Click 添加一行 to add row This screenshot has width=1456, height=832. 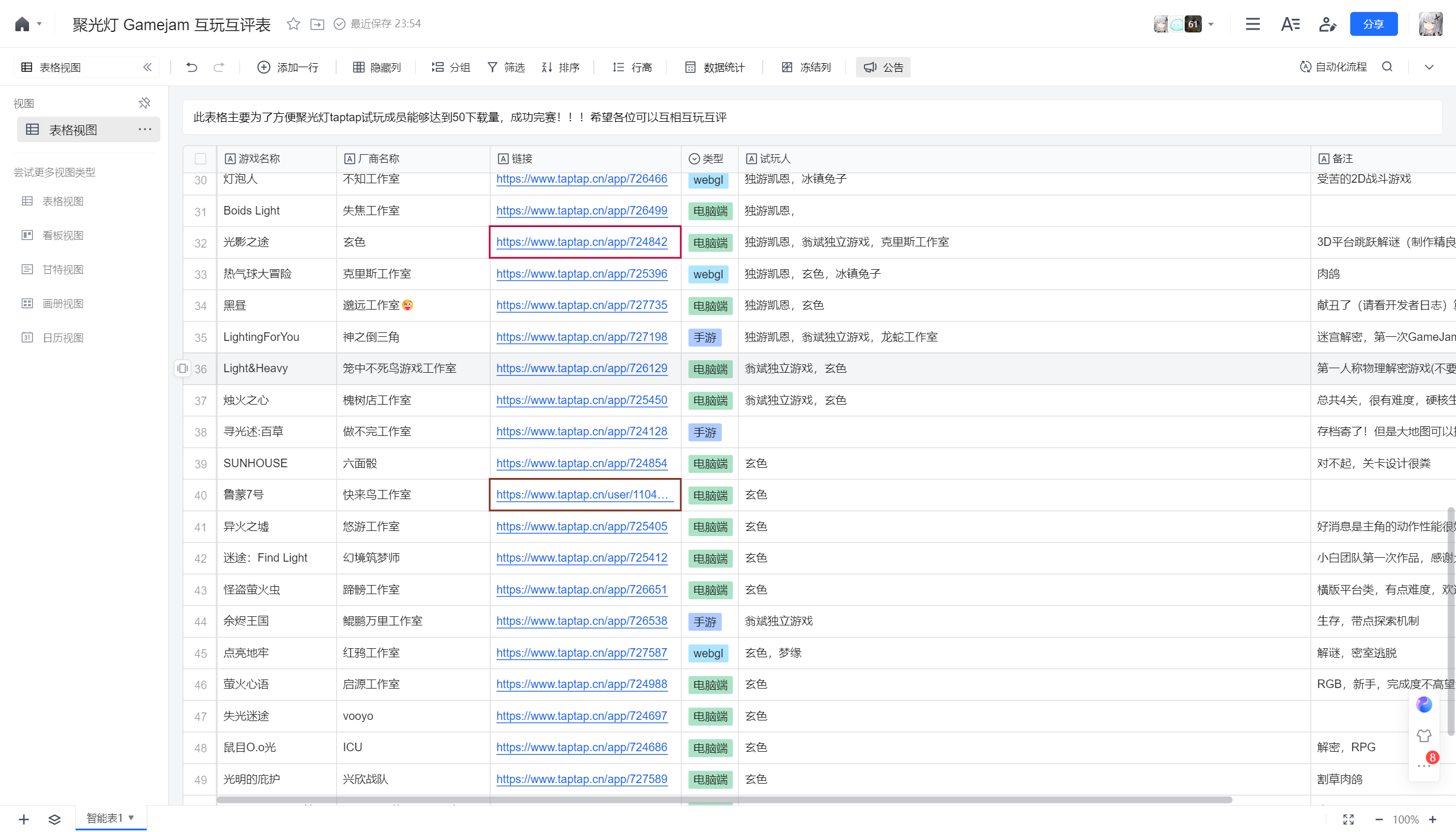pyautogui.click(x=288, y=67)
